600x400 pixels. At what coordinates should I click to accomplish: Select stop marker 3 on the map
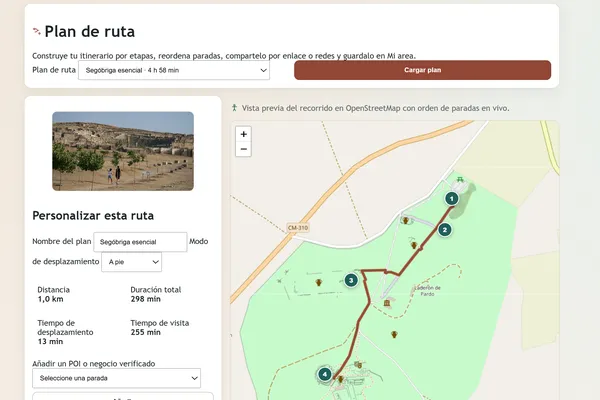coord(351,281)
